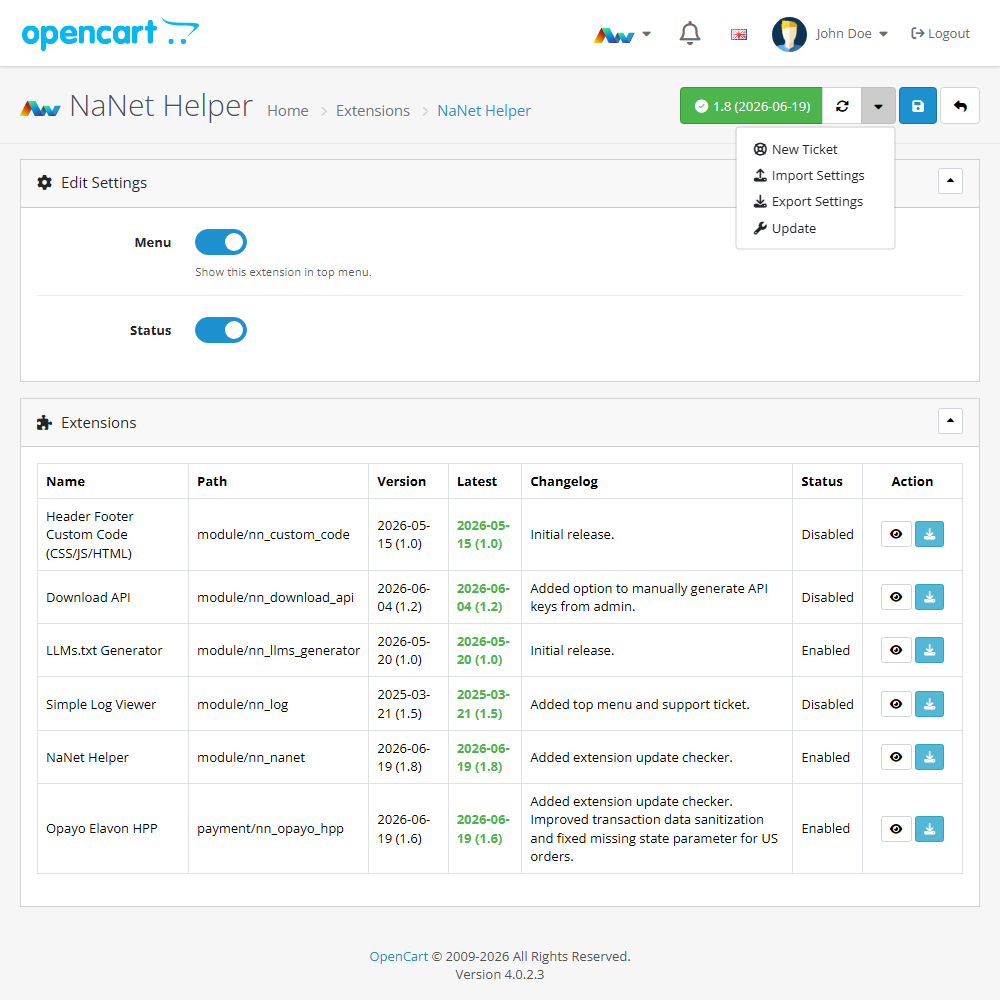Image resolution: width=1000 pixels, height=1000 pixels.
Task: Collapse the Extensions panel
Action: 950,421
